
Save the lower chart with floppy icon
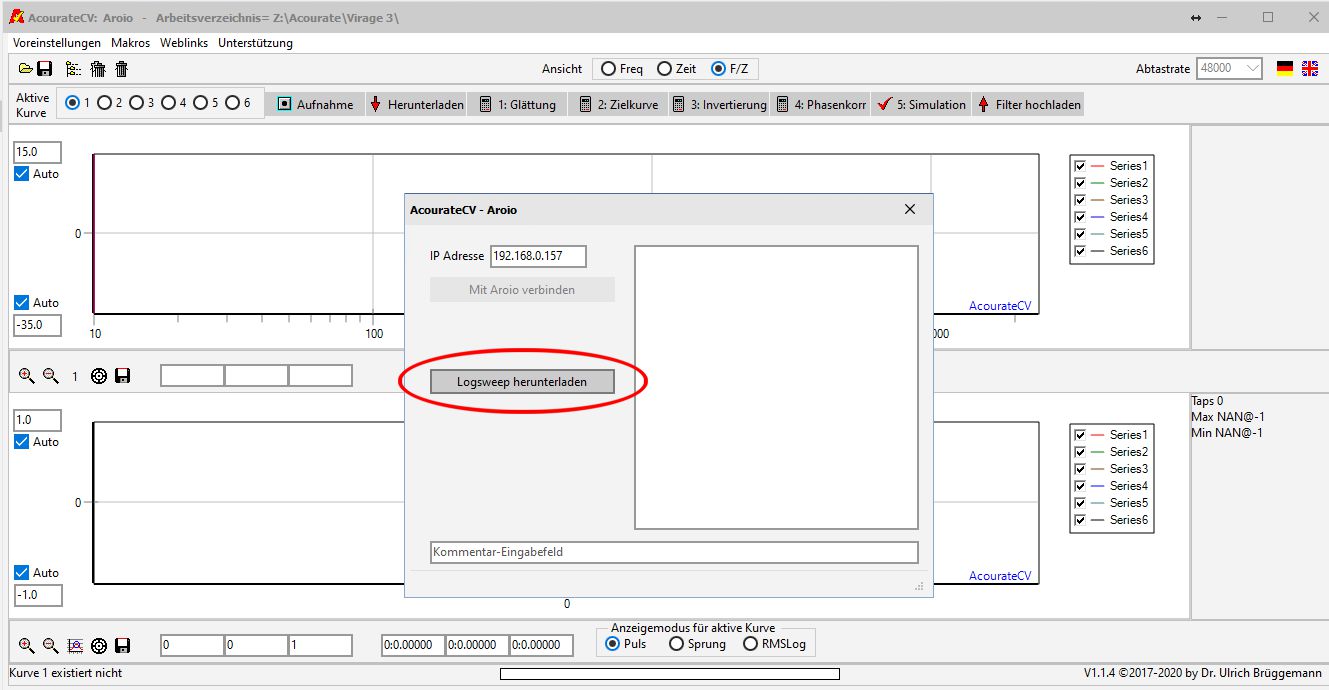[123, 646]
